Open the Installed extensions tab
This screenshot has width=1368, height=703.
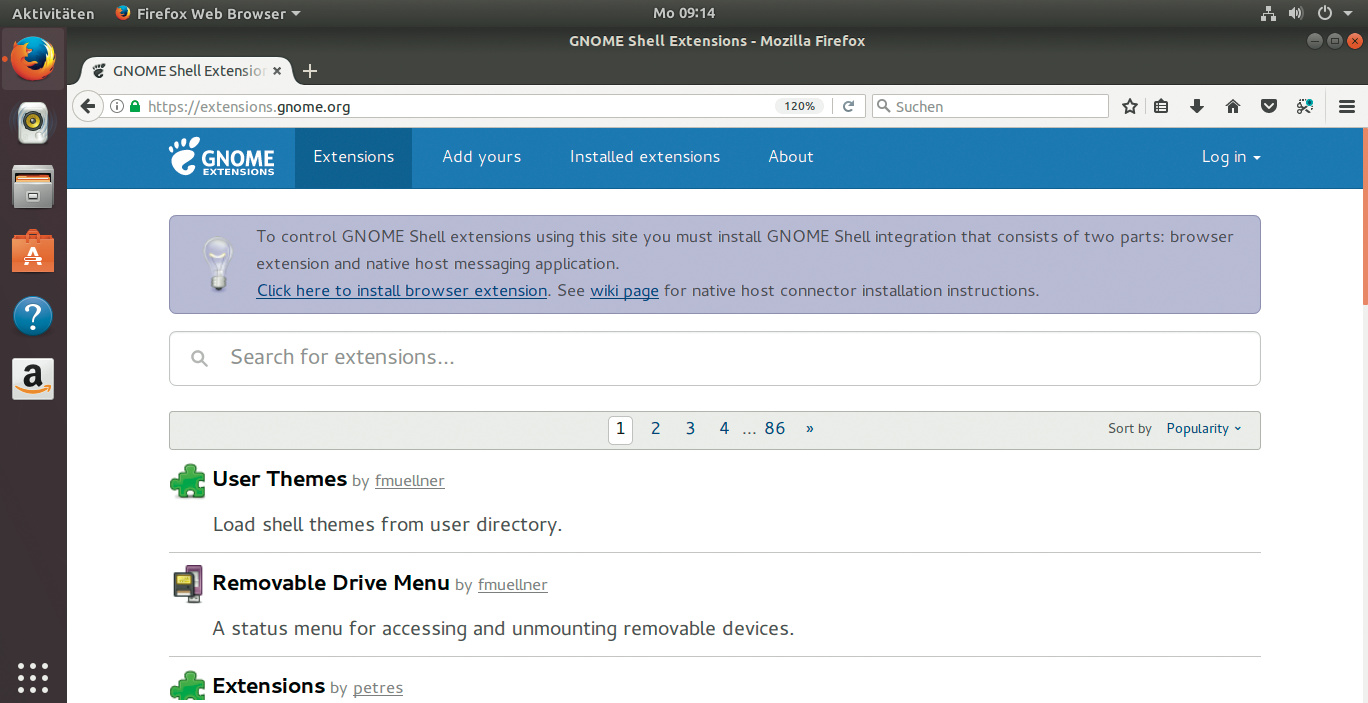pyautogui.click(x=644, y=157)
